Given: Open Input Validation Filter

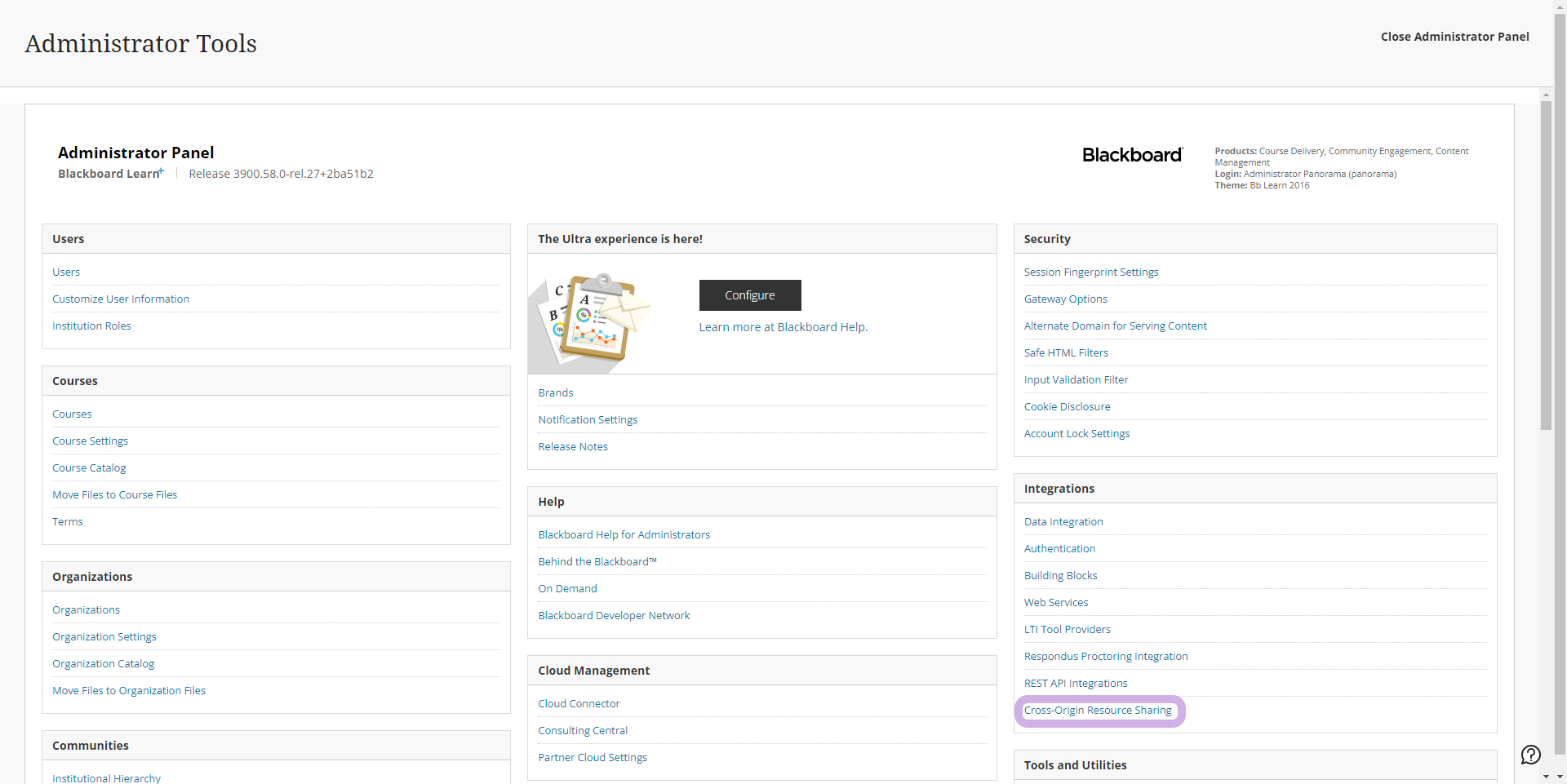Looking at the screenshot, I should pyautogui.click(x=1076, y=380).
